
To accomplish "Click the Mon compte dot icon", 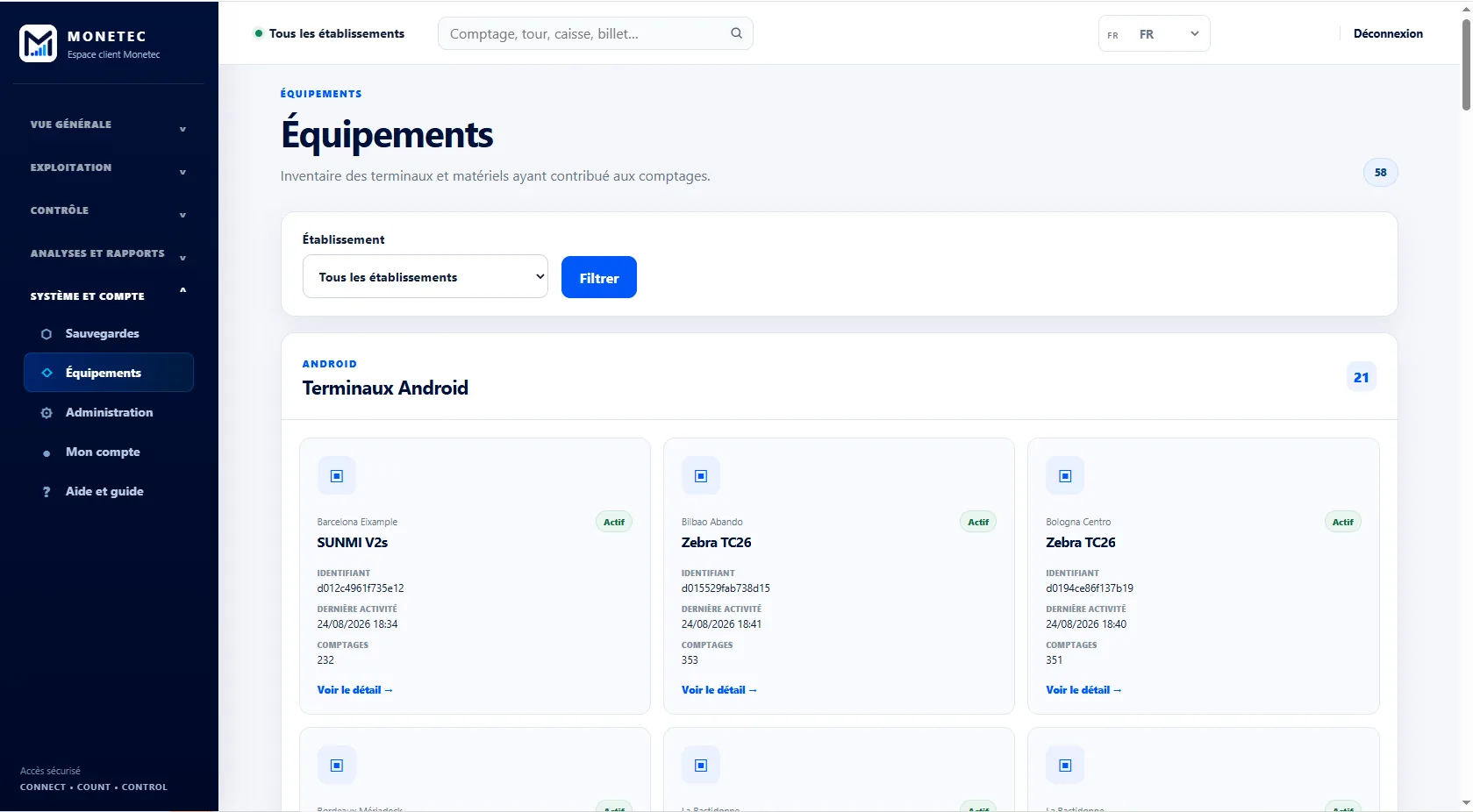I will pos(46,452).
